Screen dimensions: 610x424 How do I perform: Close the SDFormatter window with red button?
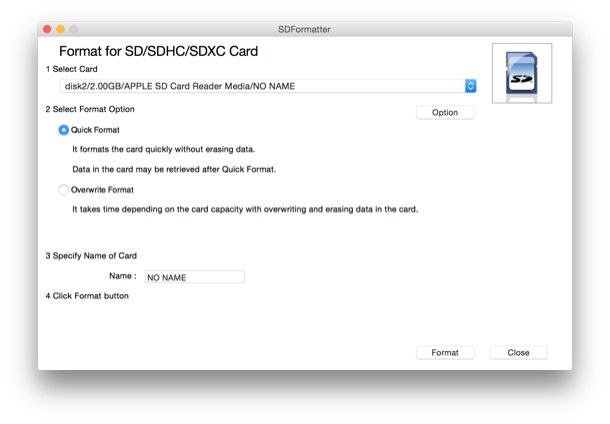[47, 29]
